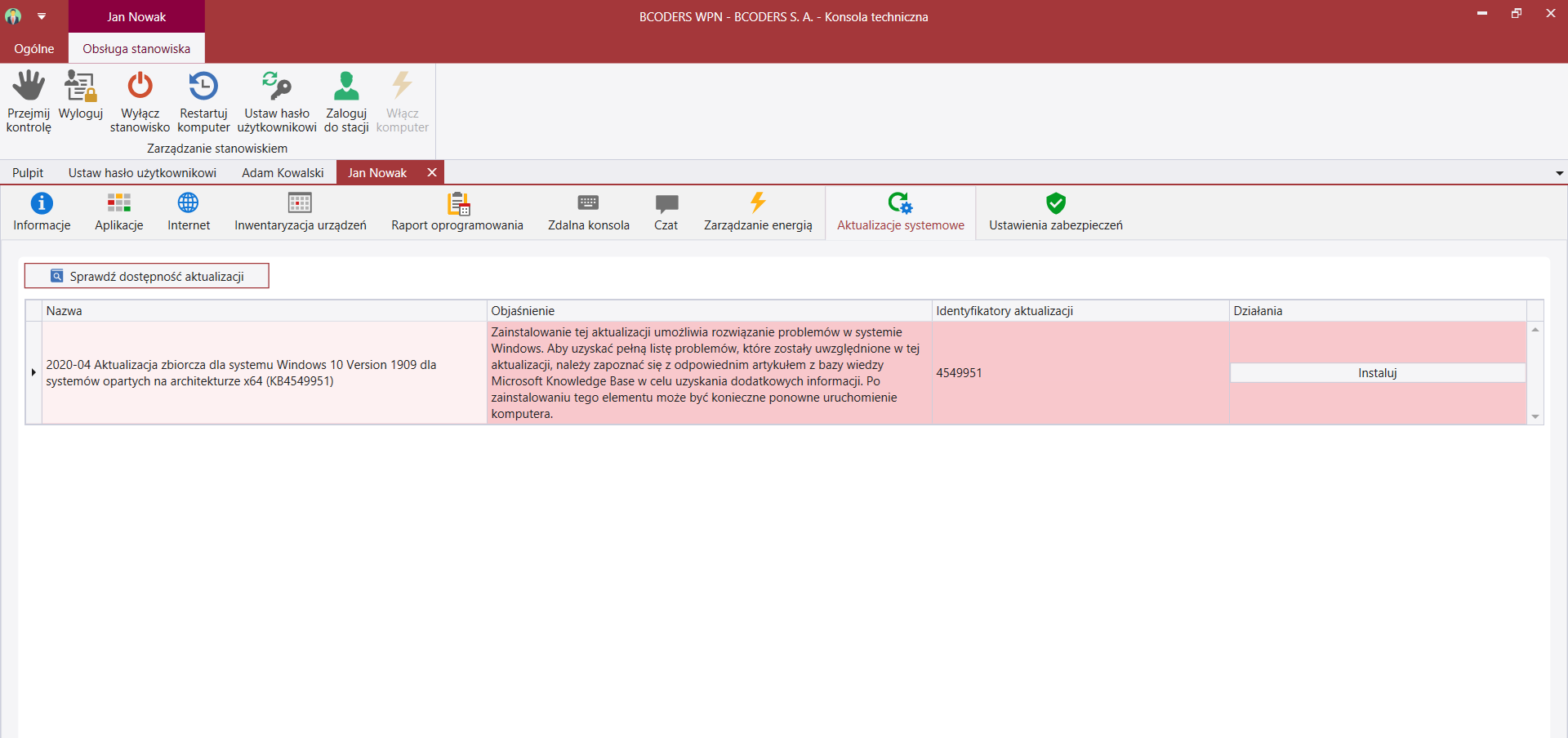This screenshot has height=738, width=1568.
Task: Click the Restartuj komputer icon
Action: [203, 86]
